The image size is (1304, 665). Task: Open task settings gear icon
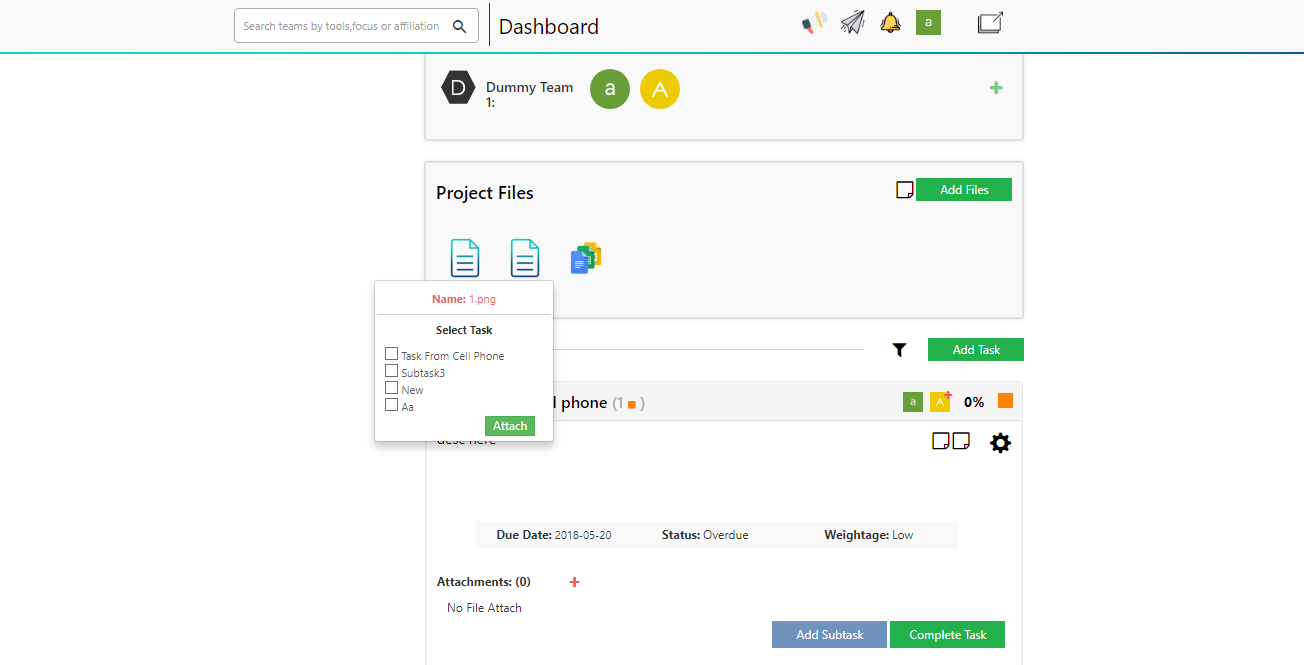point(1000,443)
